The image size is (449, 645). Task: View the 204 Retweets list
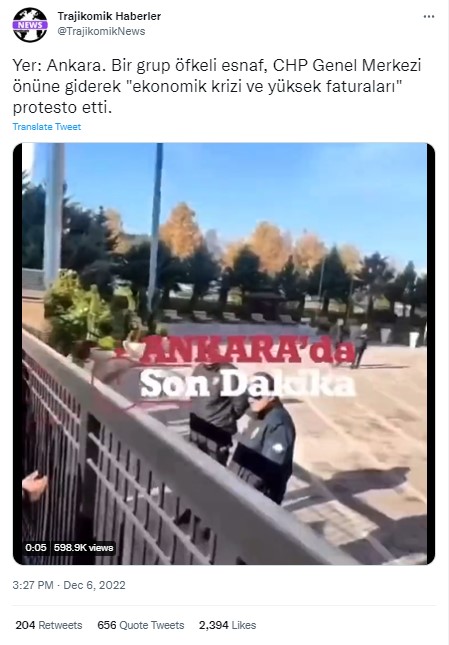(x=49, y=625)
